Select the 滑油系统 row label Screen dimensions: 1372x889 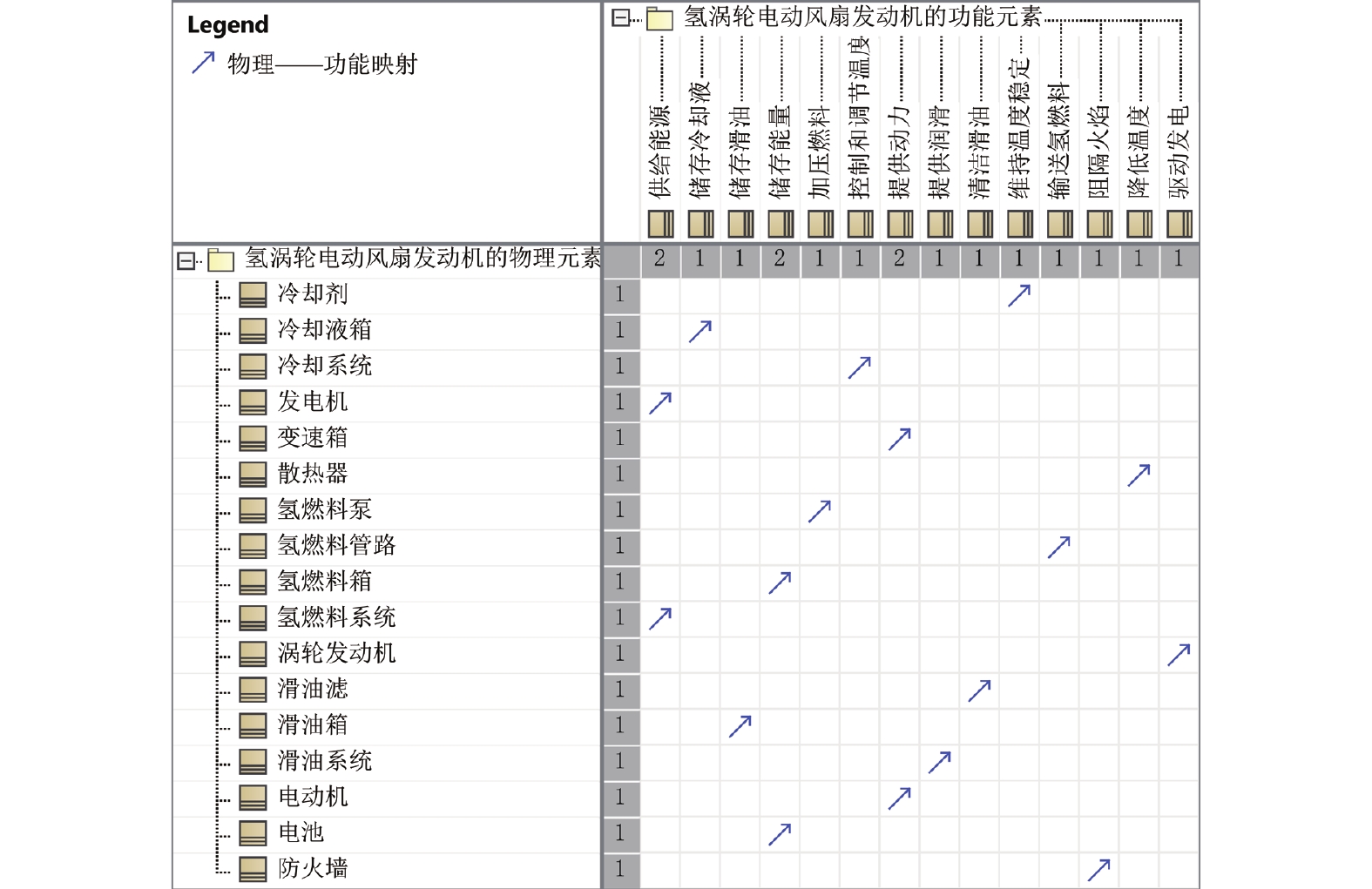pos(324,761)
